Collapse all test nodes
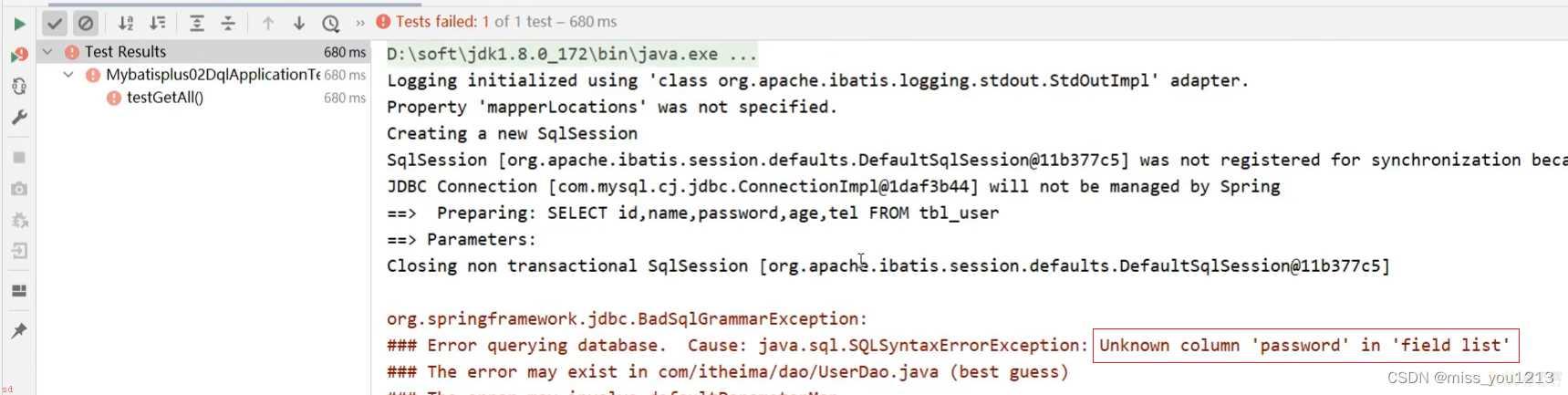Viewport: 1568px width, 395px height. coord(228,23)
